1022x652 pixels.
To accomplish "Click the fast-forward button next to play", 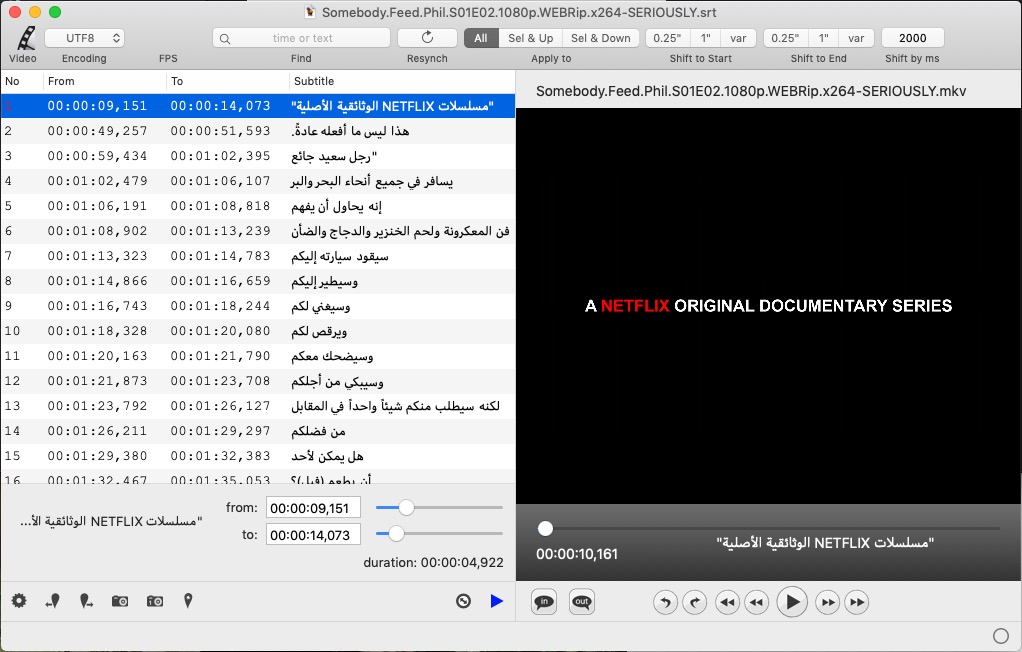I will (x=828, y=602).
